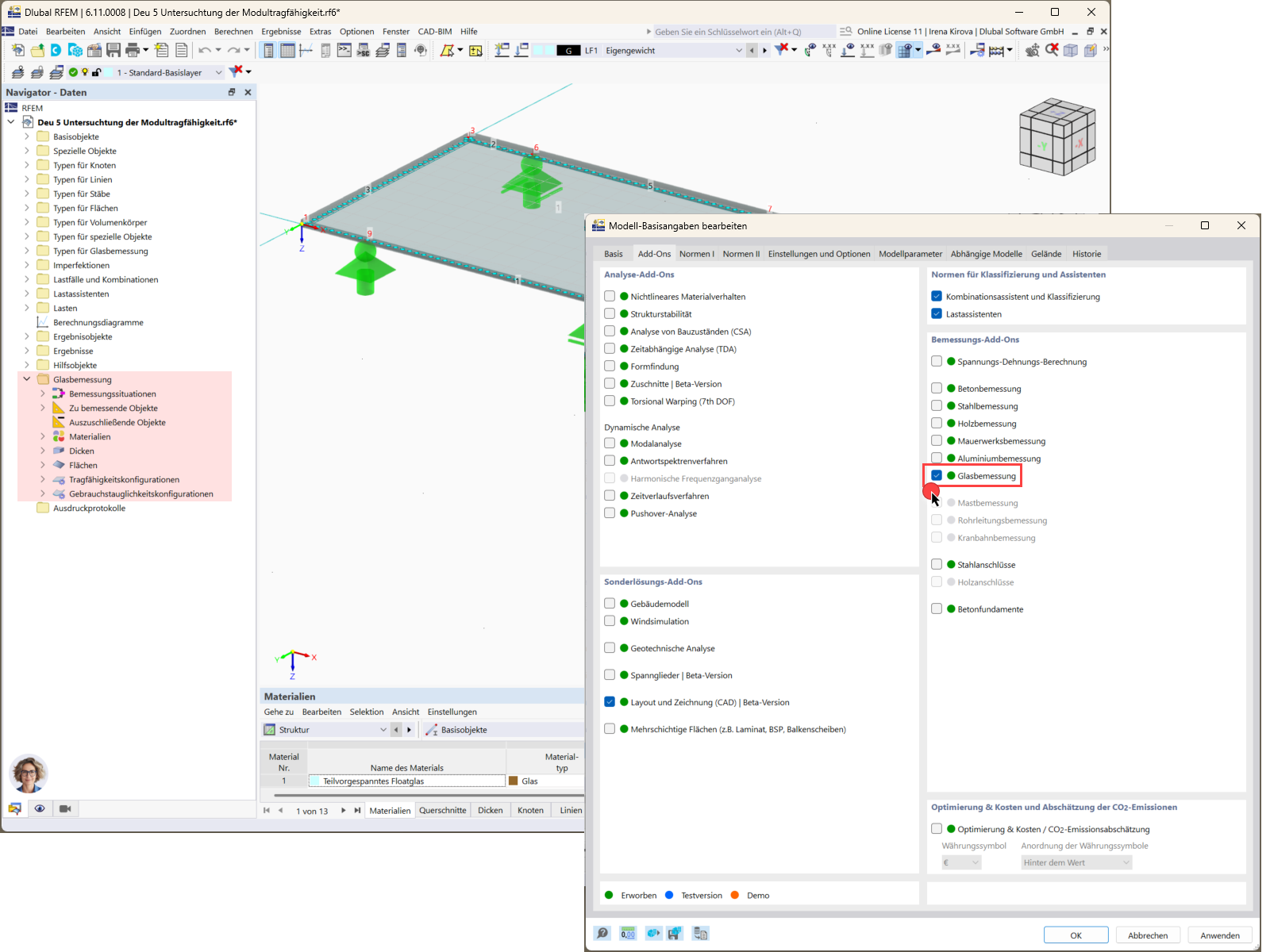The image size is (1270, 952).
Task: Switch to the Modellparameter tab
Action: pyautogui.click(x=910, y=254)
